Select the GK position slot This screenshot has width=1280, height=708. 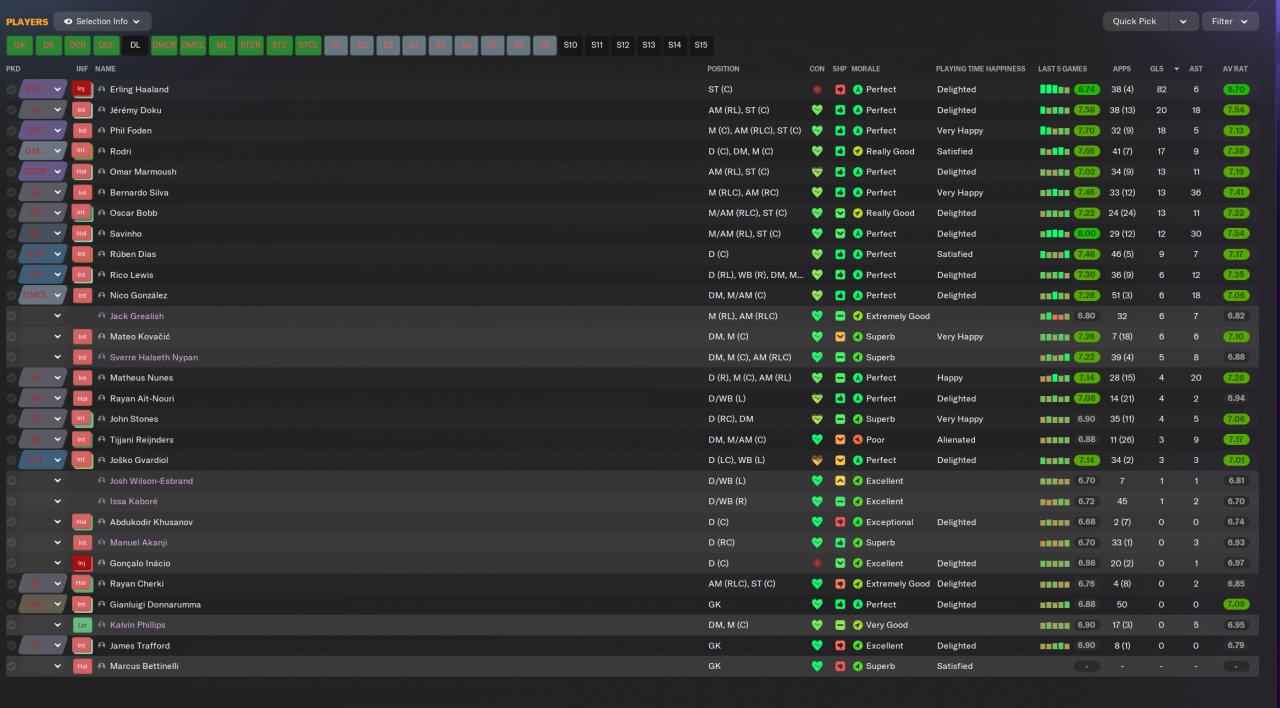pos(19,45)
